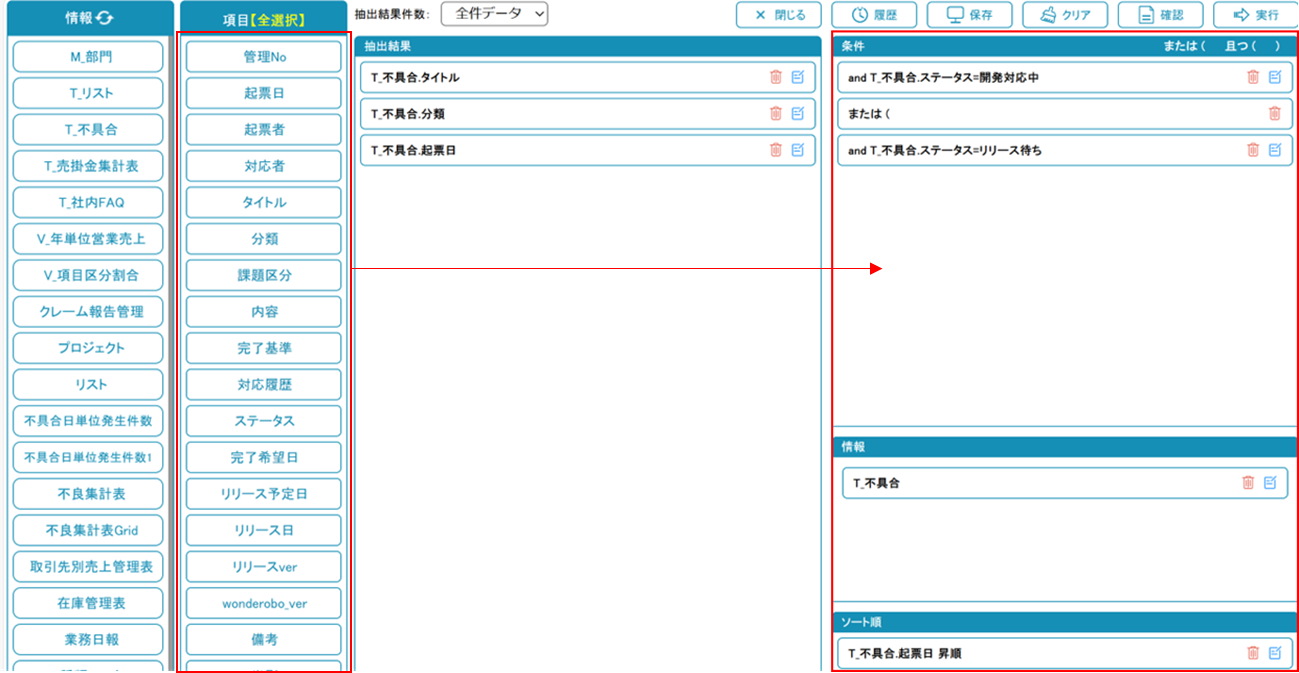This screenshot has width=1299, height=673.
Task: Select the T_不具合 table in 情報 list
Action: [x=88, y=129]
